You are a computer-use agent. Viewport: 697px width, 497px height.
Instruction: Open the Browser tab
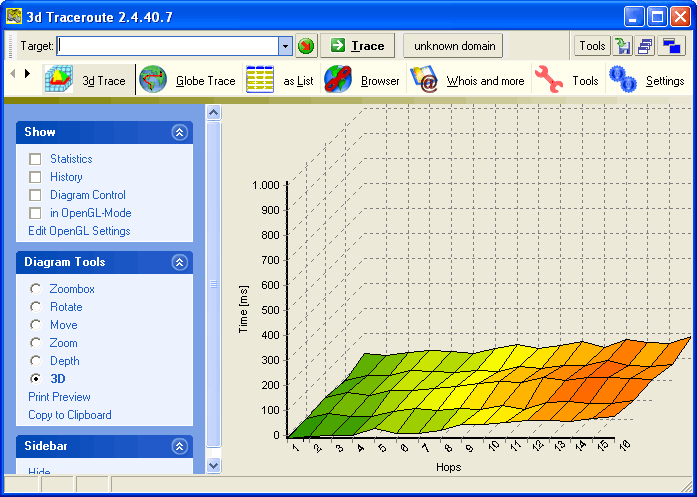(363, 80)
